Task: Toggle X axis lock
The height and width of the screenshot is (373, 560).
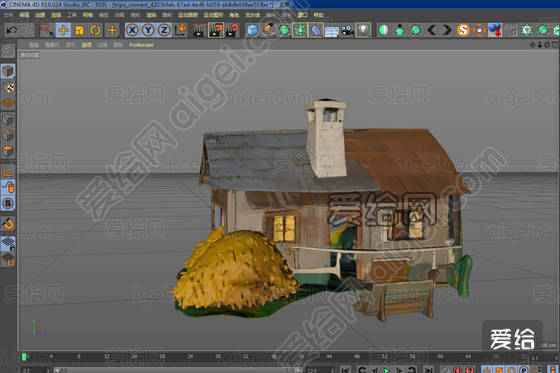Action: (132, 30)
